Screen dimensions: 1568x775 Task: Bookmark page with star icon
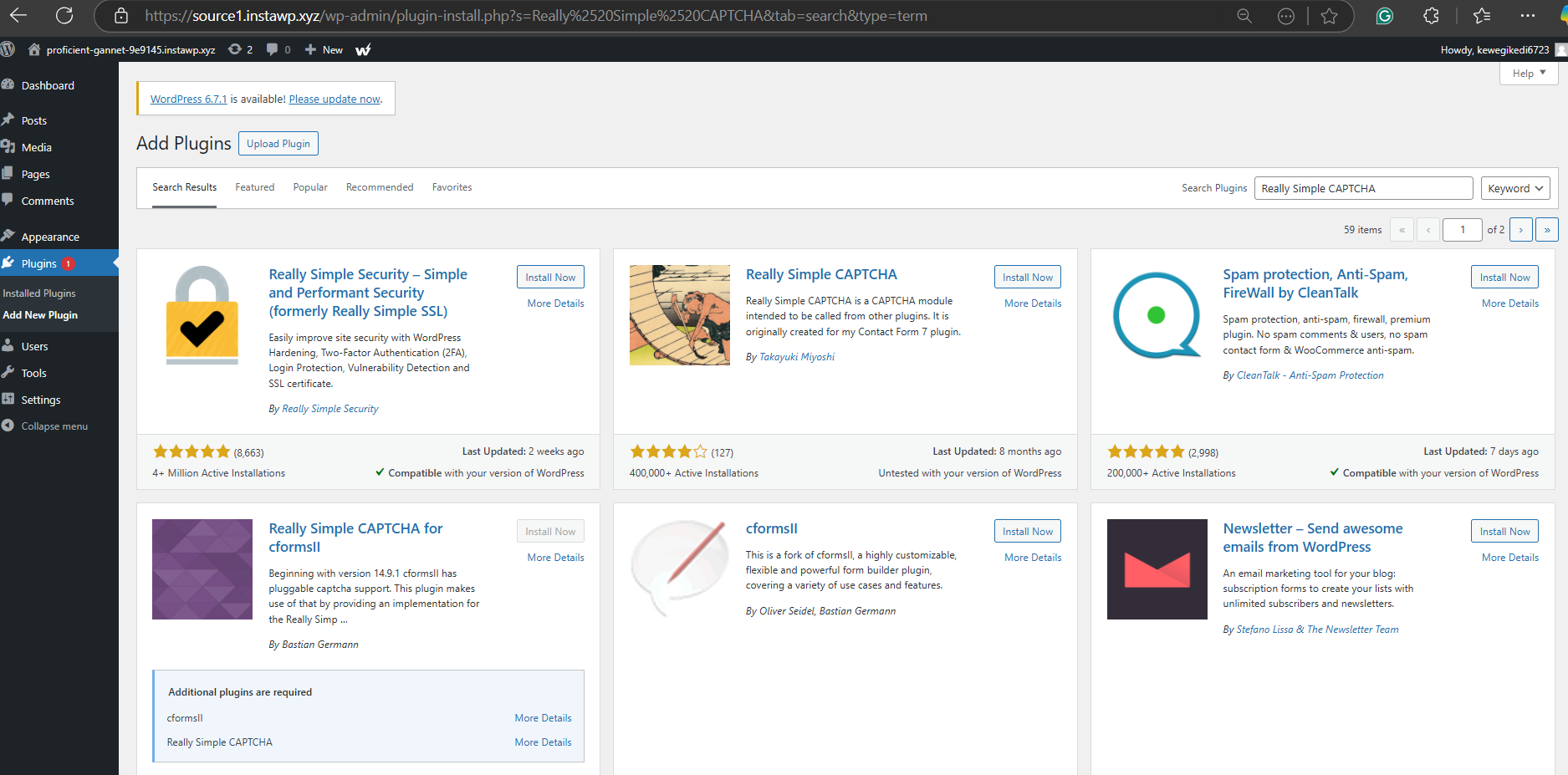click(x=1329, y=16)
